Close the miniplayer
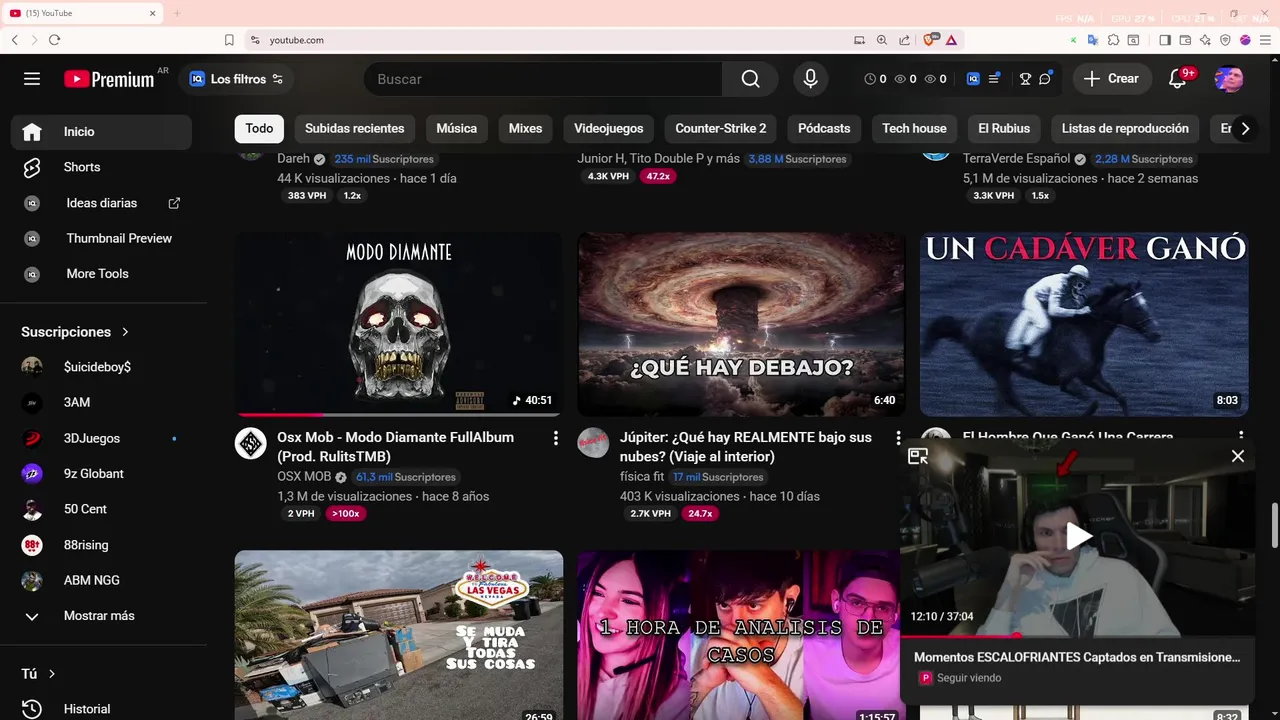 click(x=1238, y=456)
